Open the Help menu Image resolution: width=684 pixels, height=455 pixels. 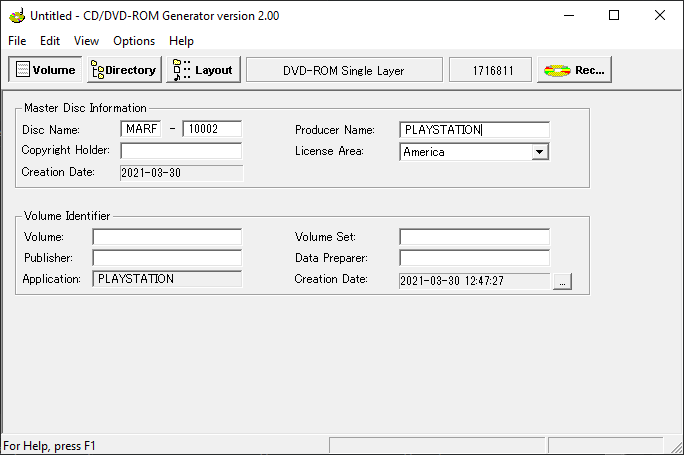coord(181,41)
